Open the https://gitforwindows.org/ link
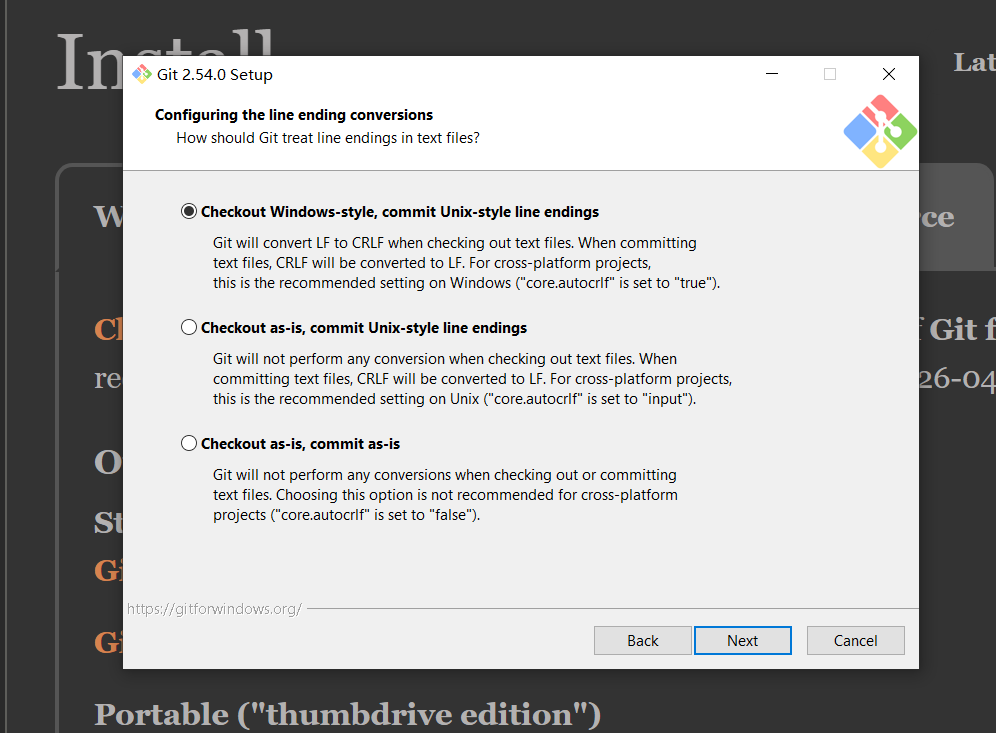Viewport: 996px width, 733px height. tap(214, 609)
